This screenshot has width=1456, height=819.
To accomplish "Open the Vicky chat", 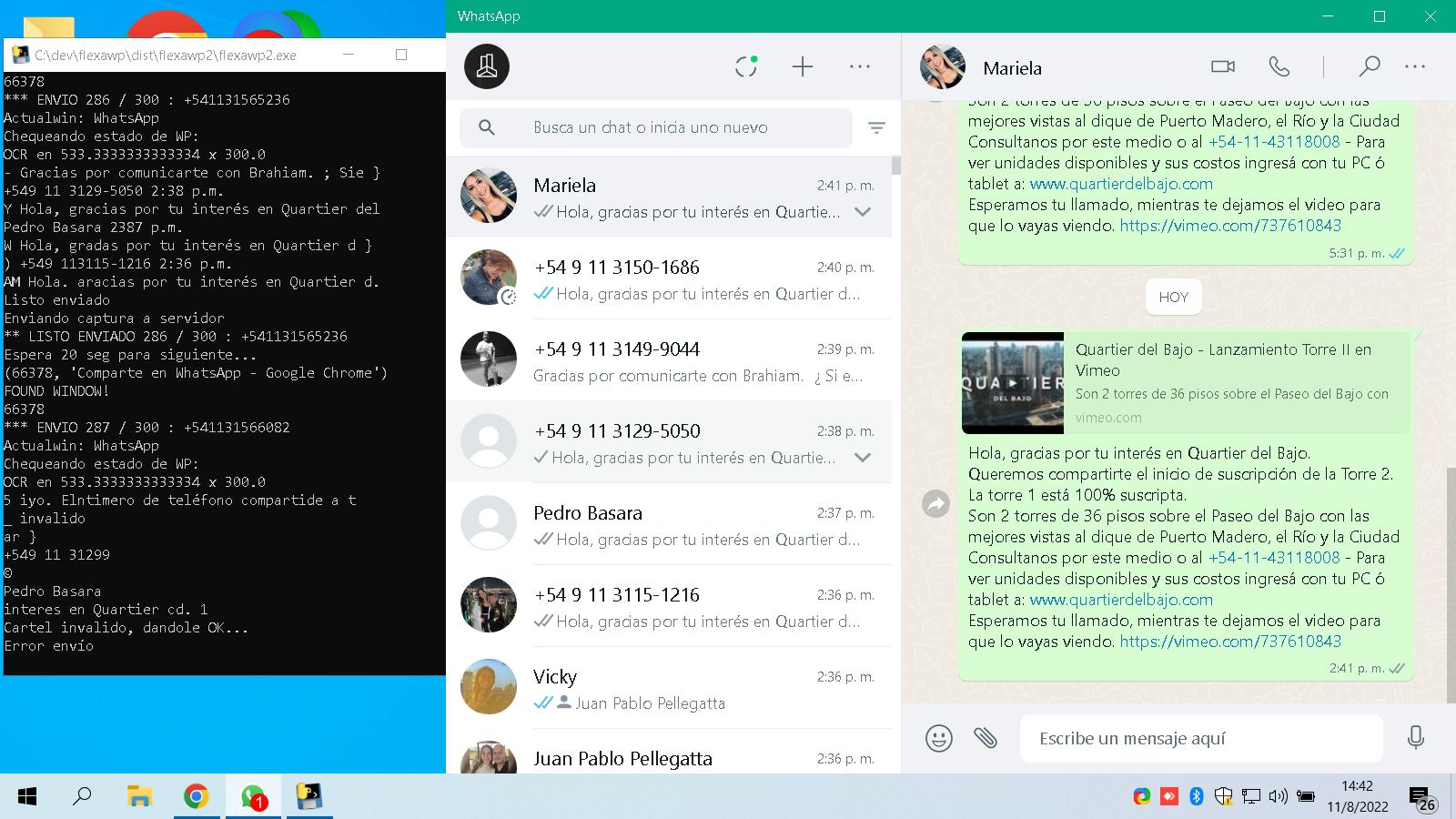I will click(x=669, y=688).
